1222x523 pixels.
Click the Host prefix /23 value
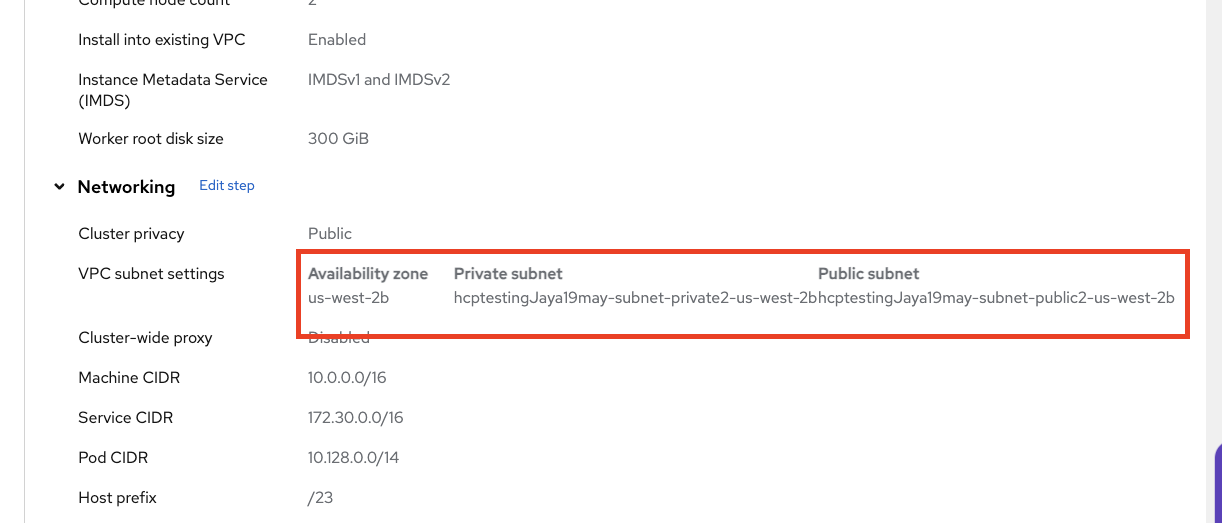click(x=320, y=498)
